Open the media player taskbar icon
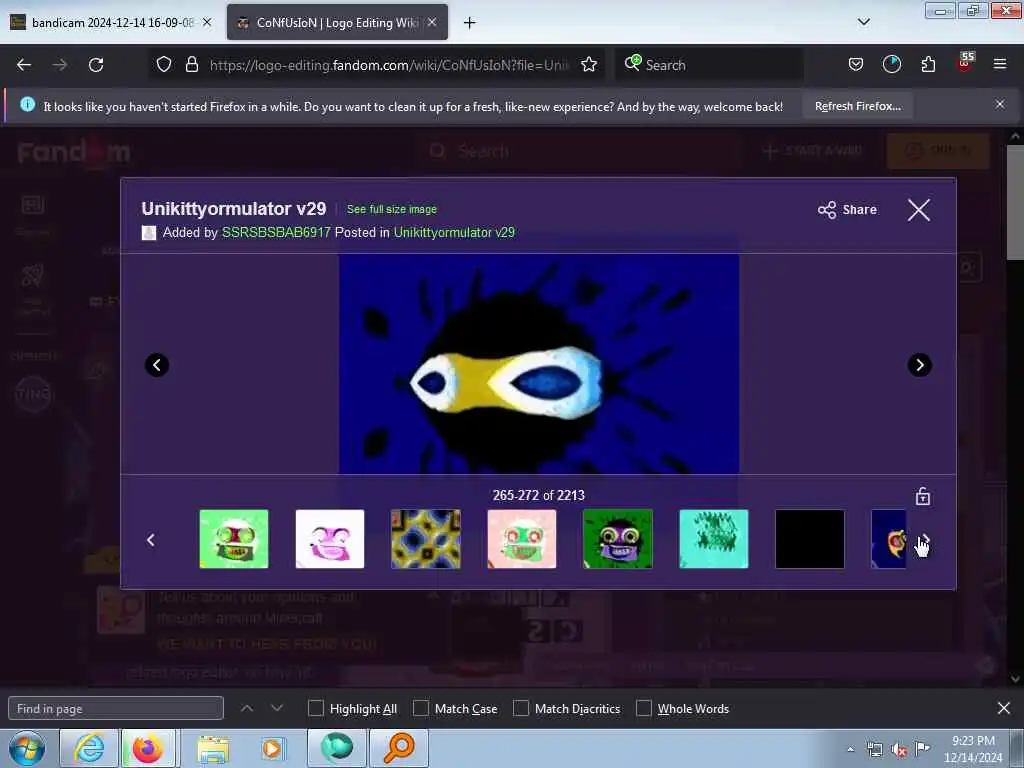The width and height of the screenshot is (1024, 768). (x=272, y=748)
